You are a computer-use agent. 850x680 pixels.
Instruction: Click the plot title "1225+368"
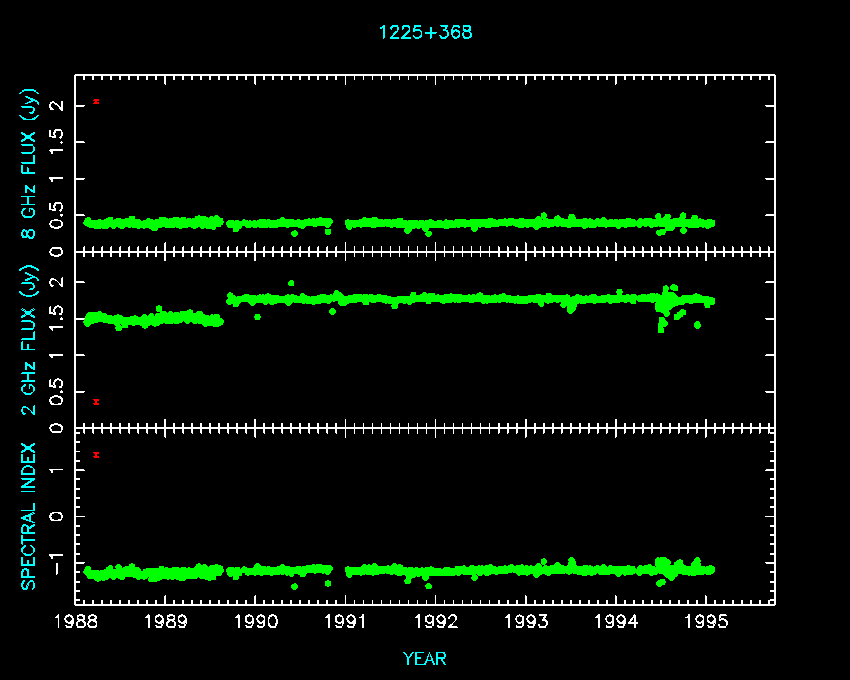[x=425, y=32]
